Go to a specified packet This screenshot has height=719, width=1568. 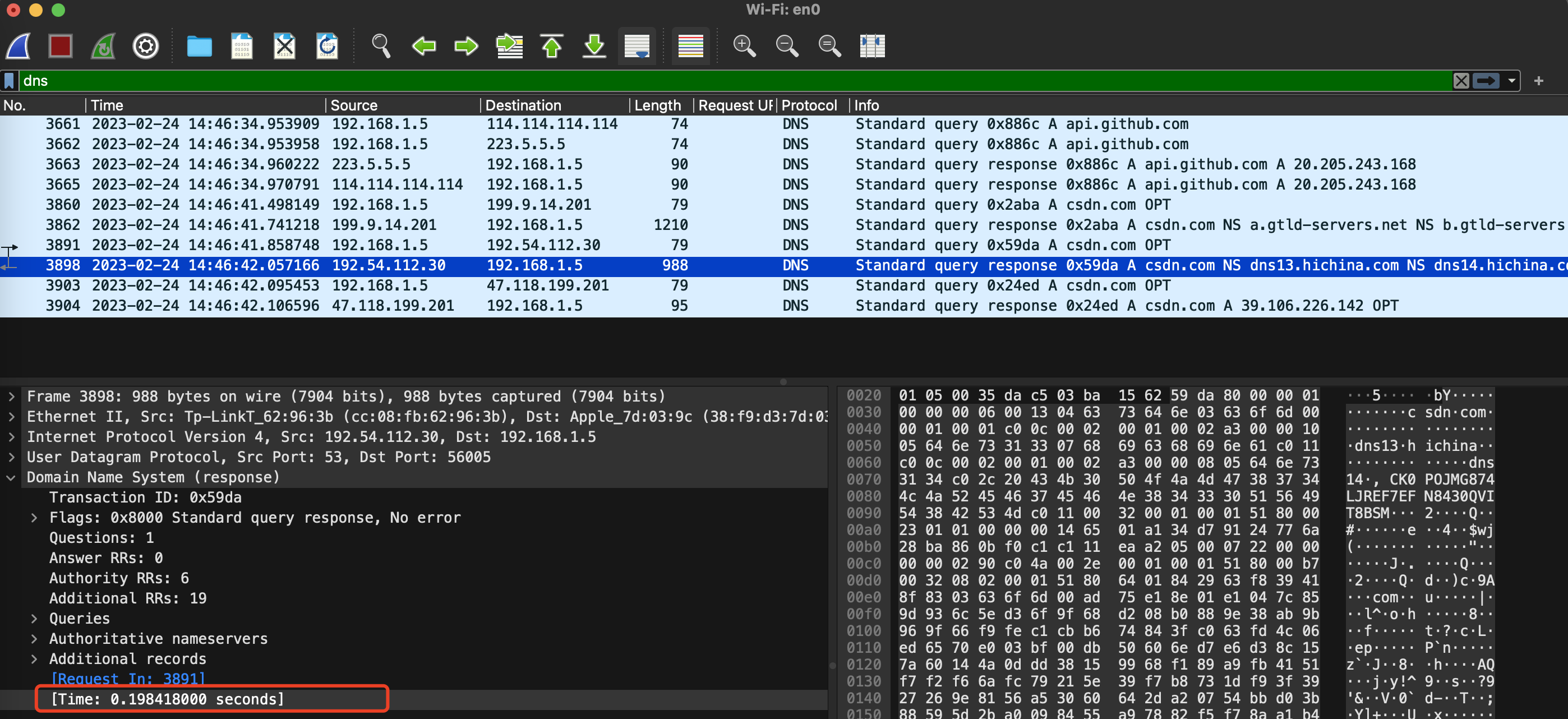[509, 45]
